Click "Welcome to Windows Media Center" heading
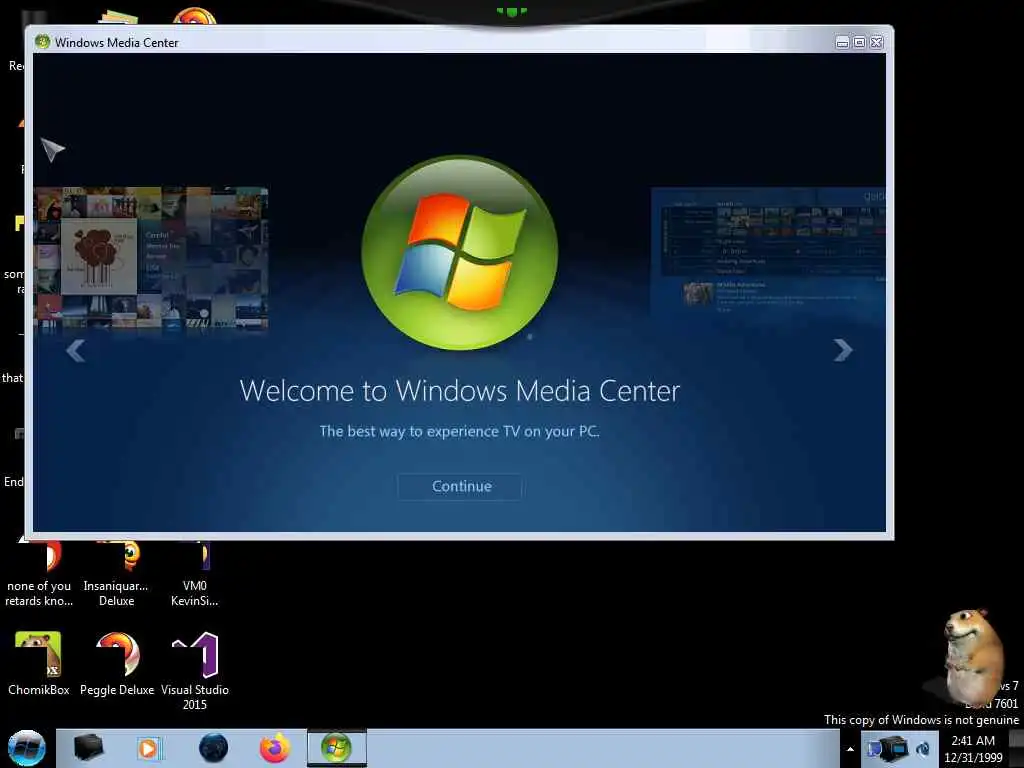 (460, 391)
